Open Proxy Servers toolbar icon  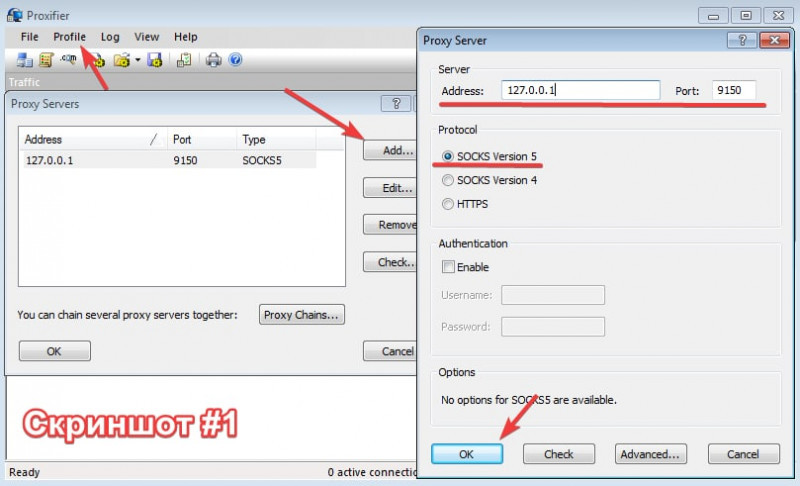pos(25,60)
